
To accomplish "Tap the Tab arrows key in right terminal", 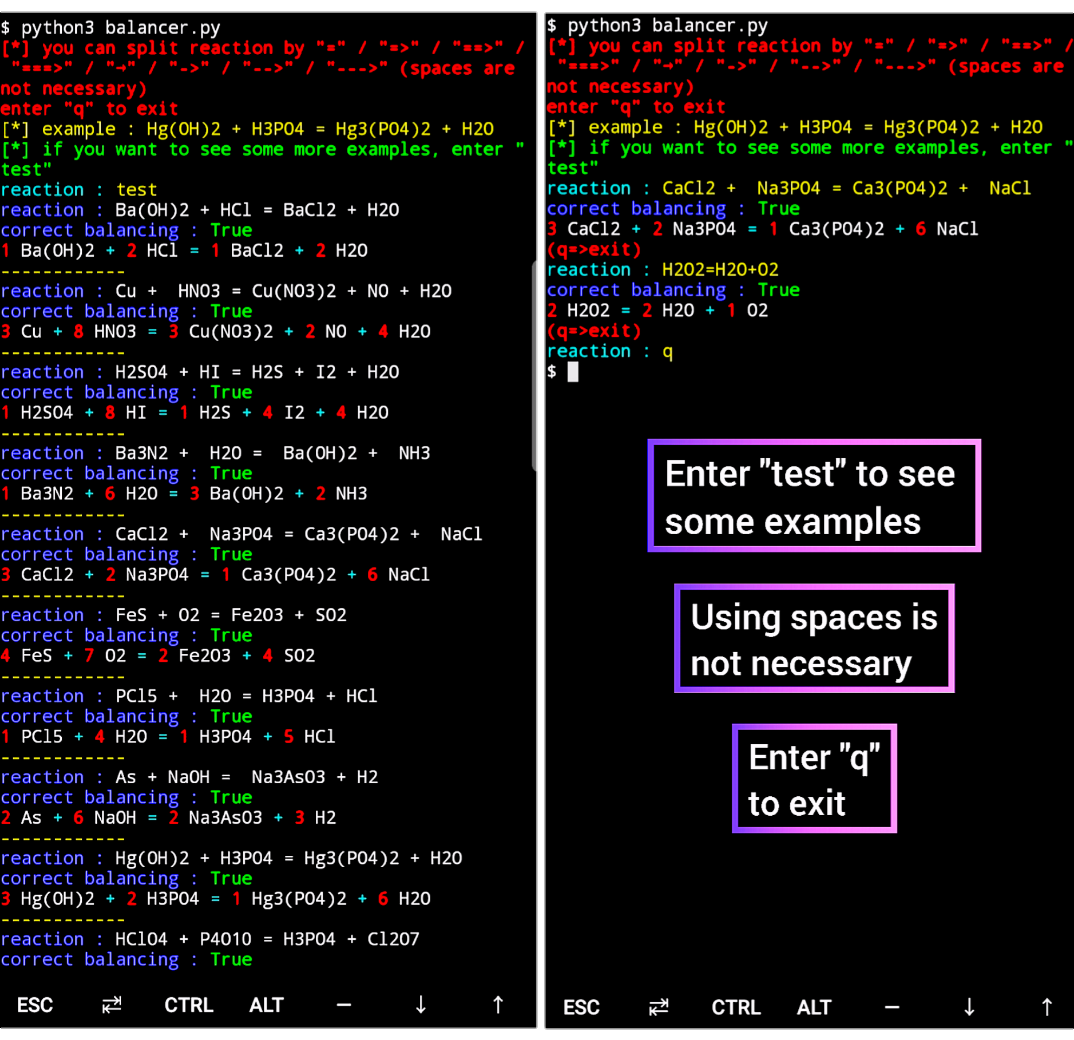I will tap(659, 1007).
